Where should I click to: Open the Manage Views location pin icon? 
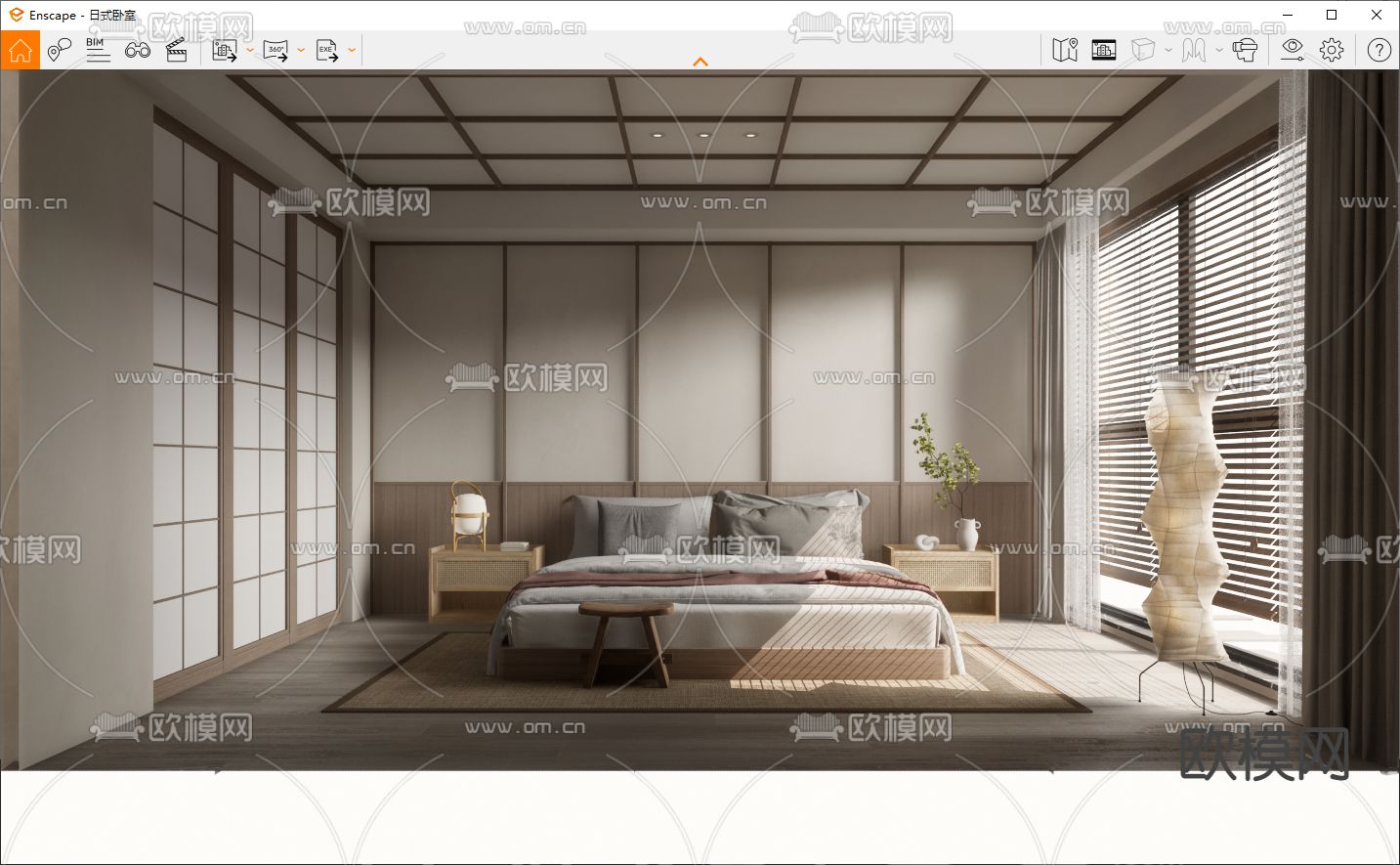pyautogui.click(x=60, y=50)
